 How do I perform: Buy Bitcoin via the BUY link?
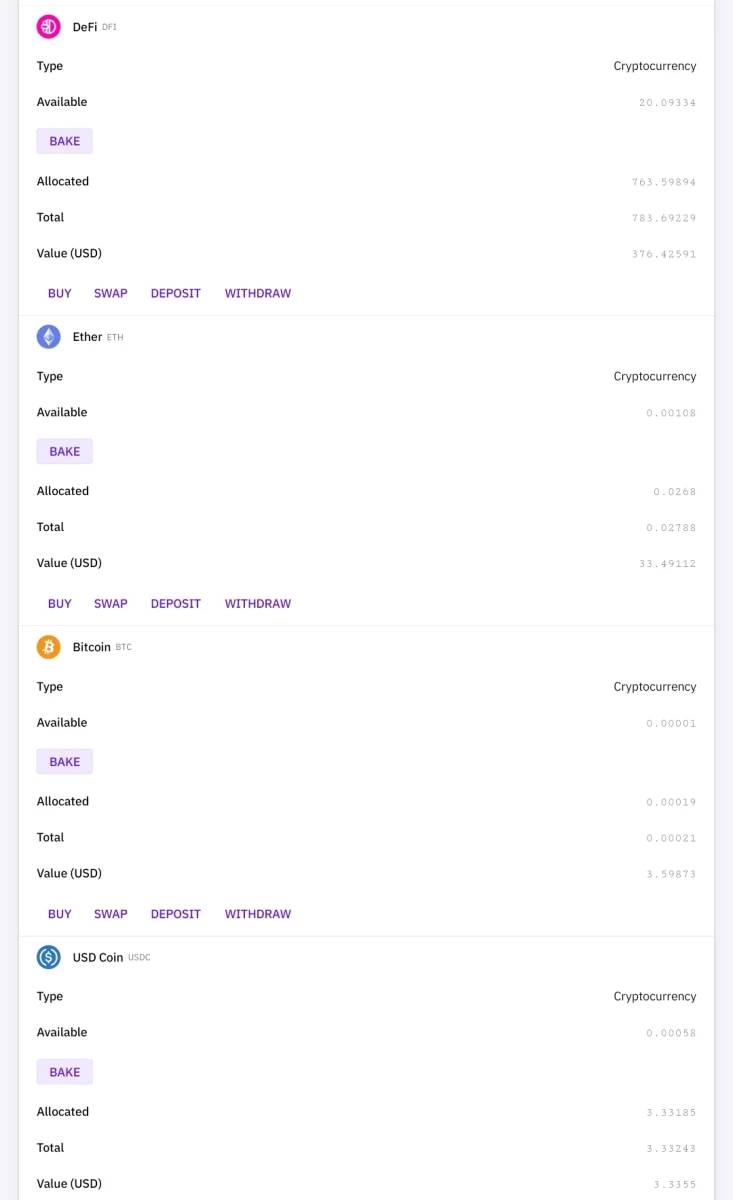60,914
